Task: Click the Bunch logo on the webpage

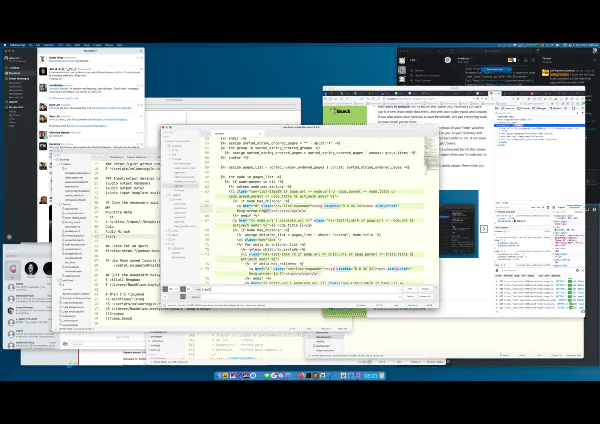Action: 340,111
